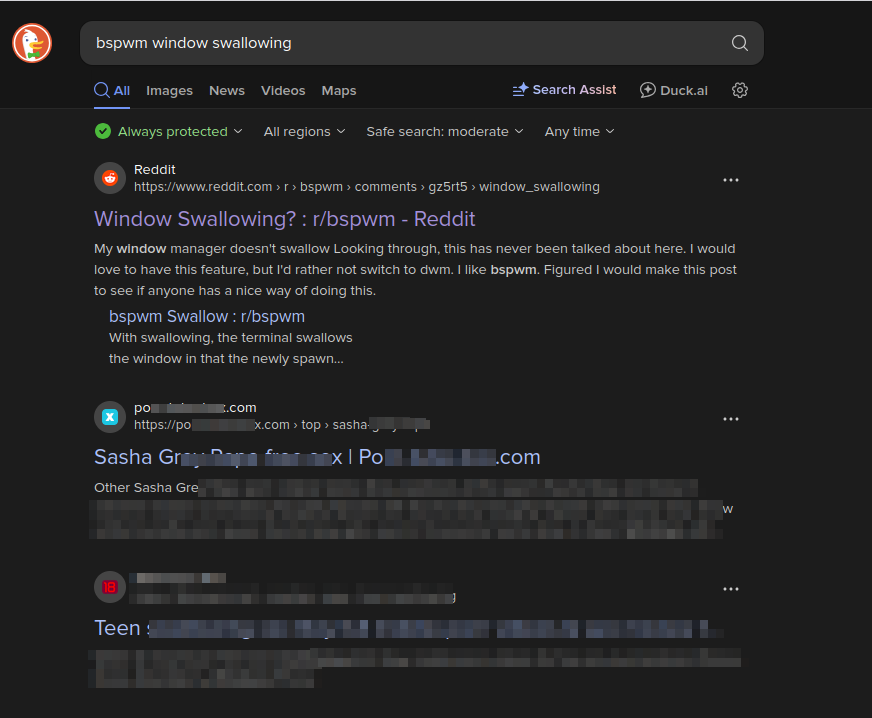The width and height of the screenshot is (872, 718).
Task: Open the Maps tab
Action: 339,91
